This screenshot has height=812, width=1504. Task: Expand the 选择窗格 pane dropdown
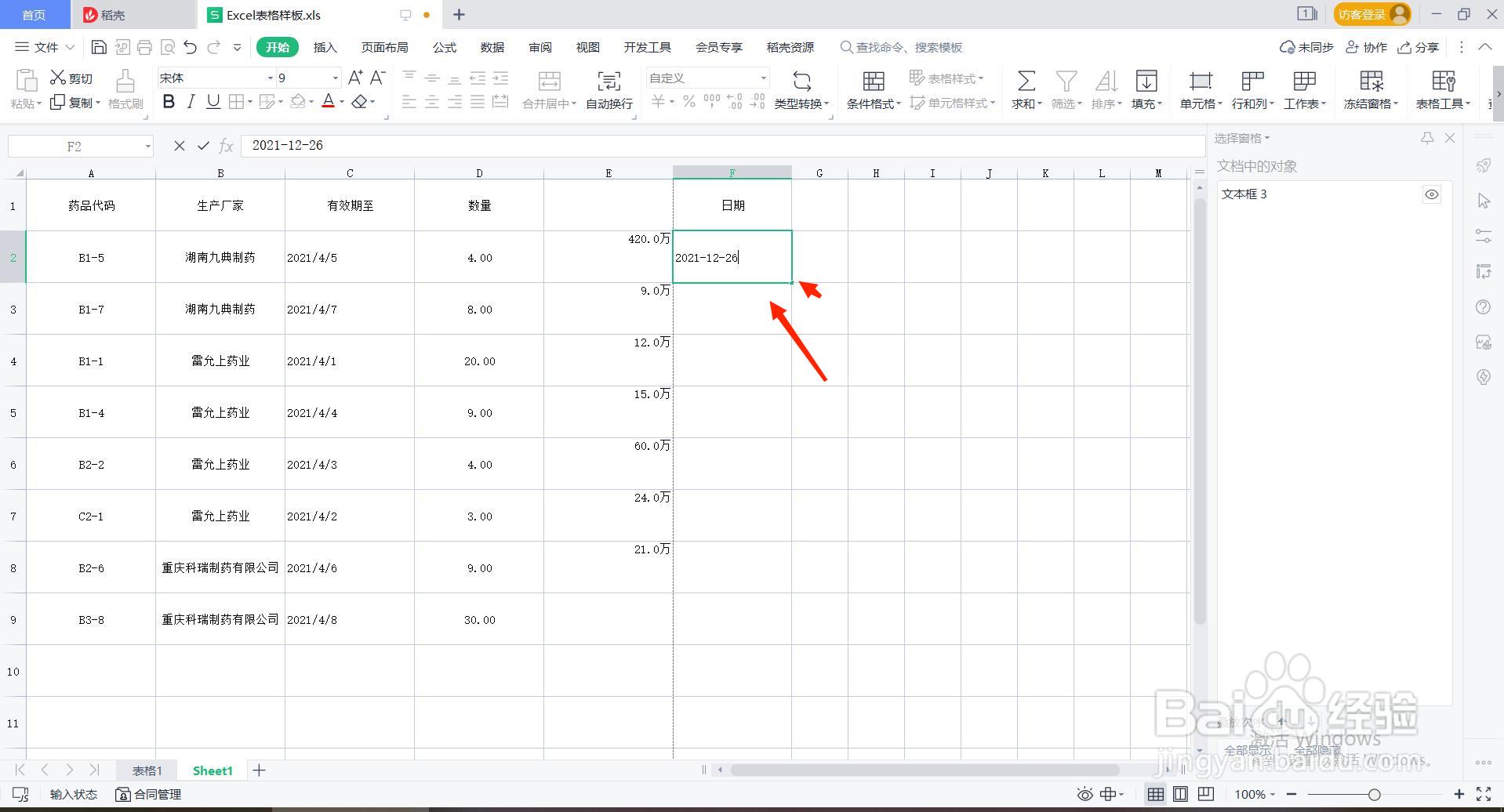[x=1267, y=138]
